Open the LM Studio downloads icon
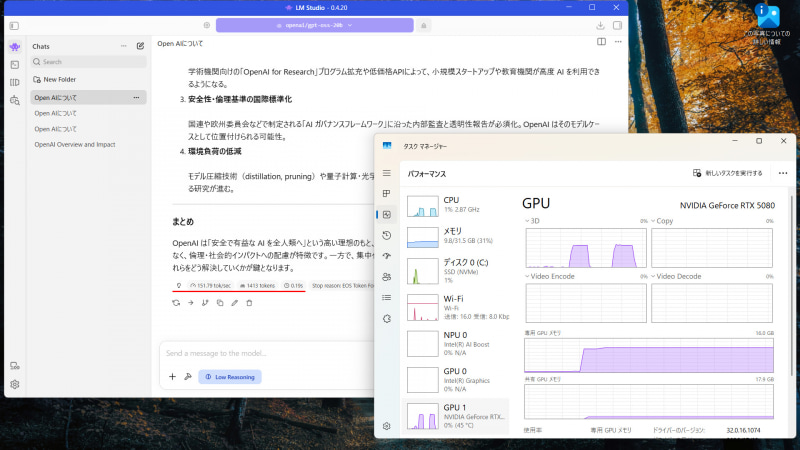Image resolution: width=800 pixels, height=450 pixels. [x=601, y=26]
